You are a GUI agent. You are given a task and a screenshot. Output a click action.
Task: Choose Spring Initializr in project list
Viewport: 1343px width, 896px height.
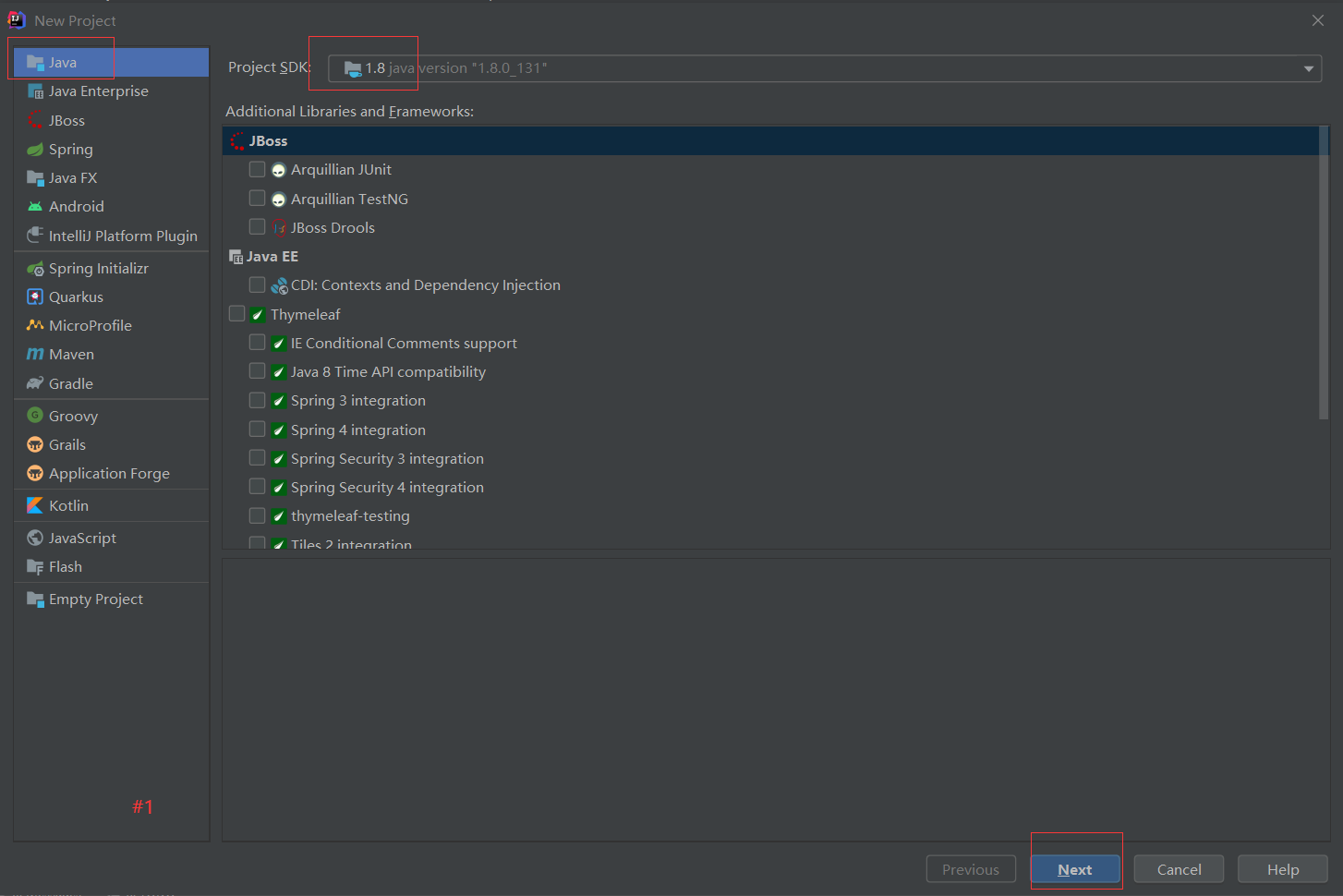tap(112, 268)
